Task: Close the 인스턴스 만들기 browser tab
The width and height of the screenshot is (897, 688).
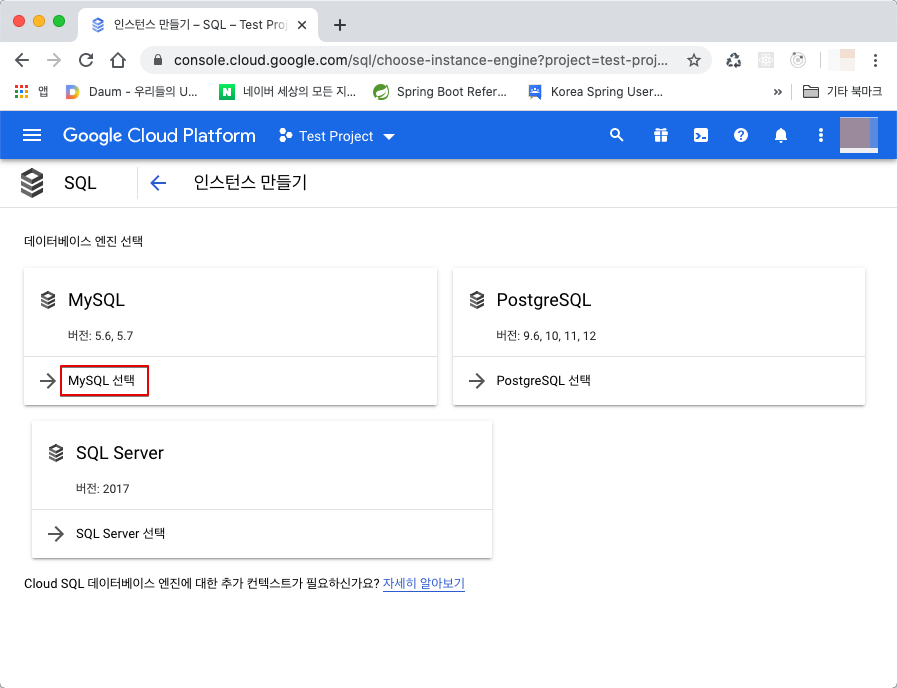Action: pos(302,25)
